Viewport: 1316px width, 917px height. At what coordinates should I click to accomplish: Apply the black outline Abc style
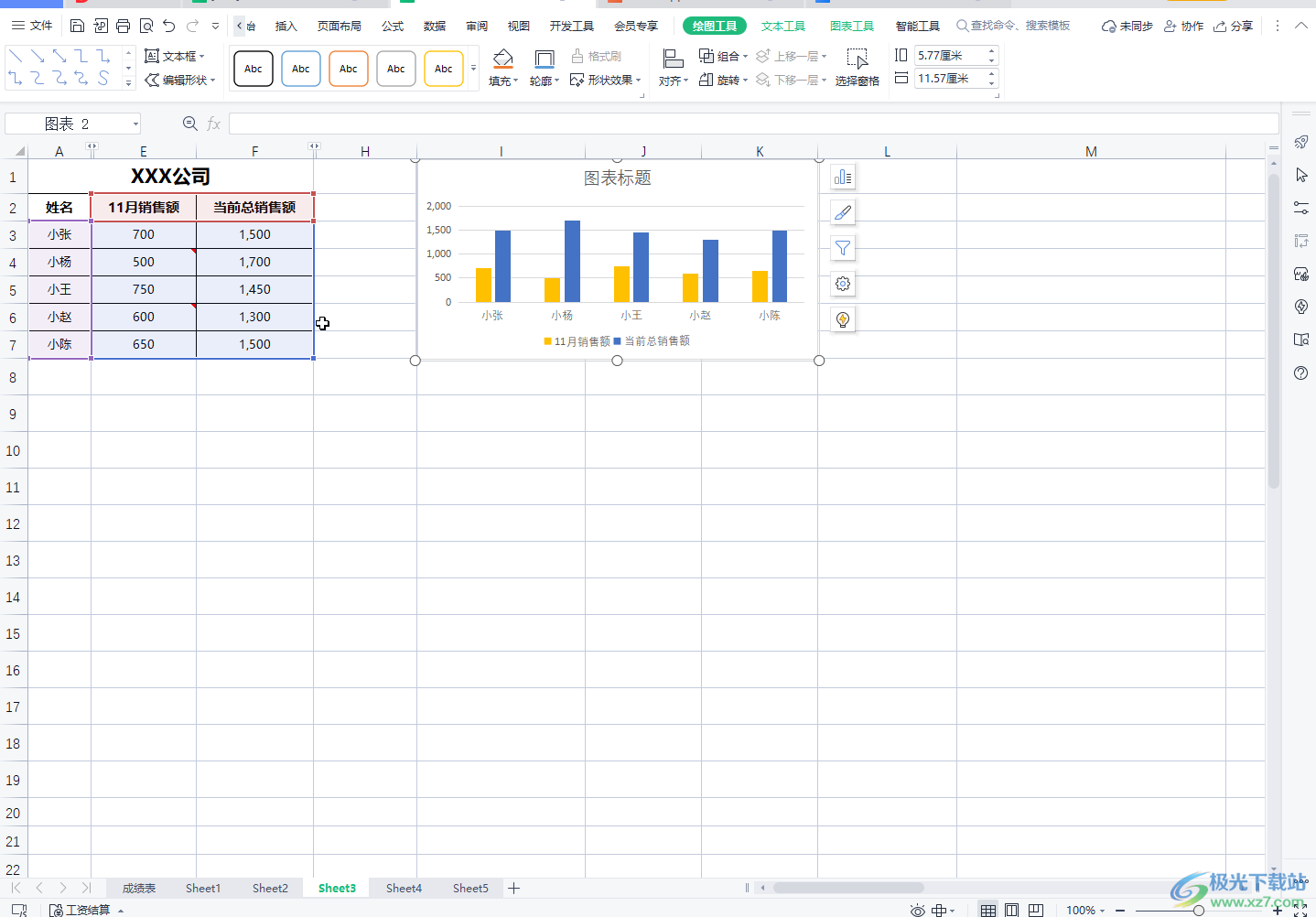click(x=253, y=69)
